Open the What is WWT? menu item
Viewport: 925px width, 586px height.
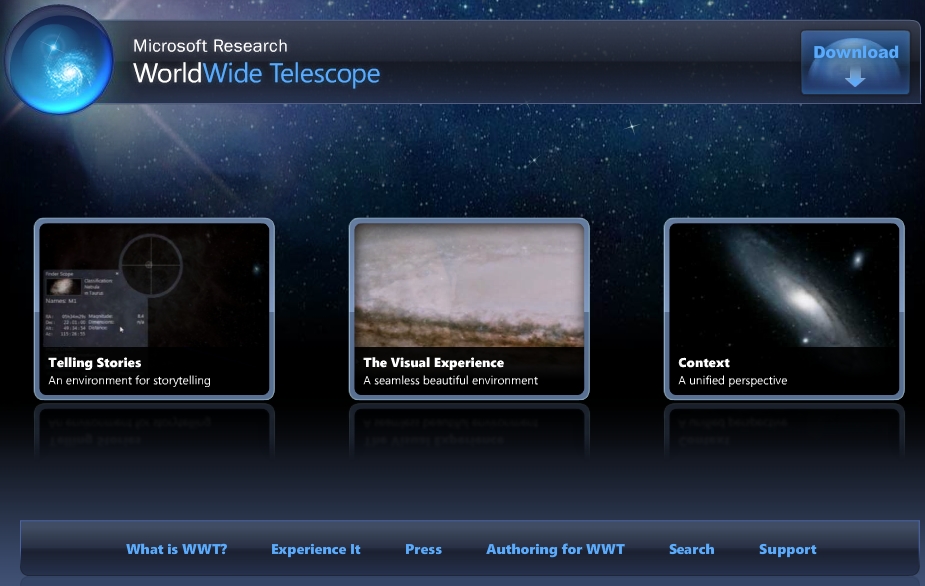click(x=176, y=549)
